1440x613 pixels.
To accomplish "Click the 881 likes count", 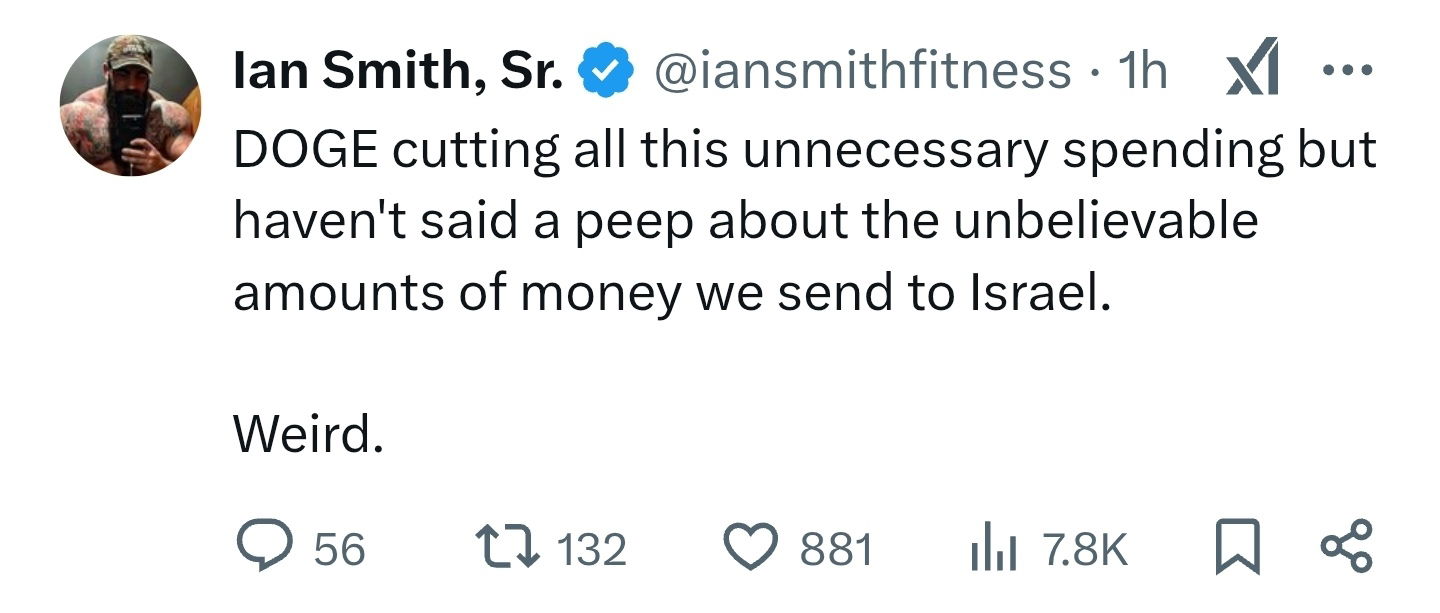I will [836, 550].
